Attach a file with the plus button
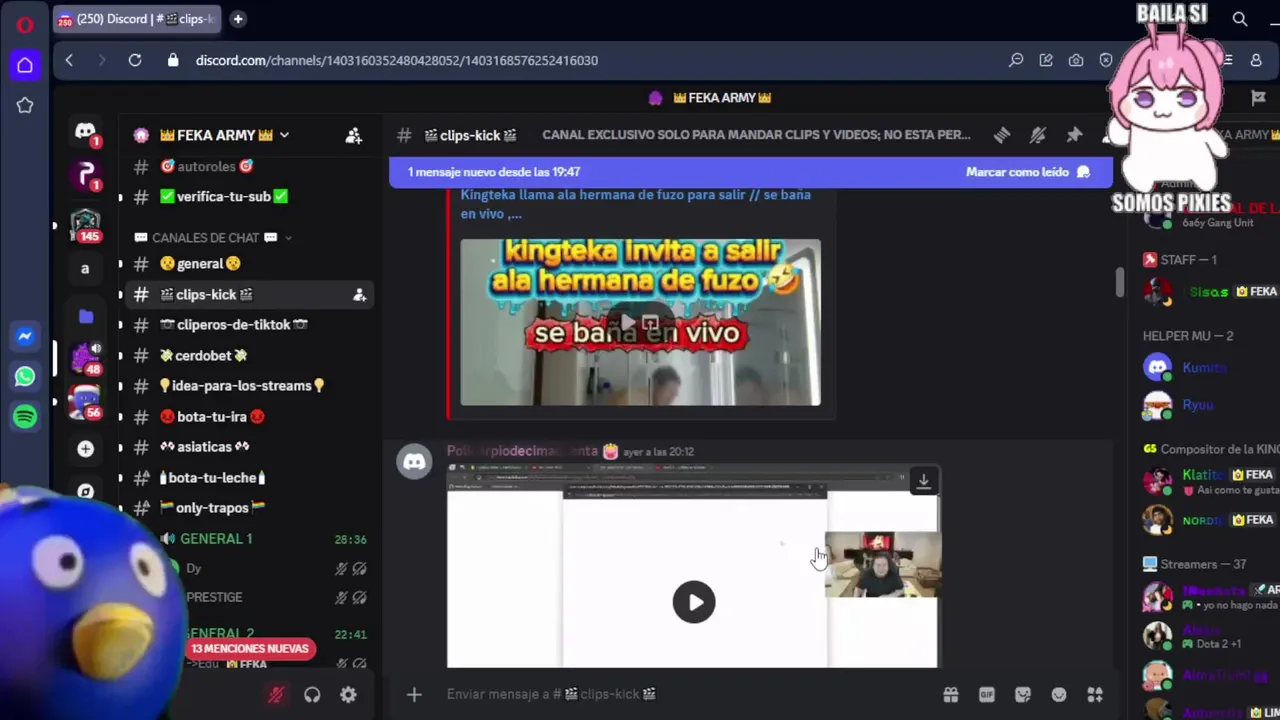The width and height of the screenshot is (1280, 720). (x=414, y=694)
